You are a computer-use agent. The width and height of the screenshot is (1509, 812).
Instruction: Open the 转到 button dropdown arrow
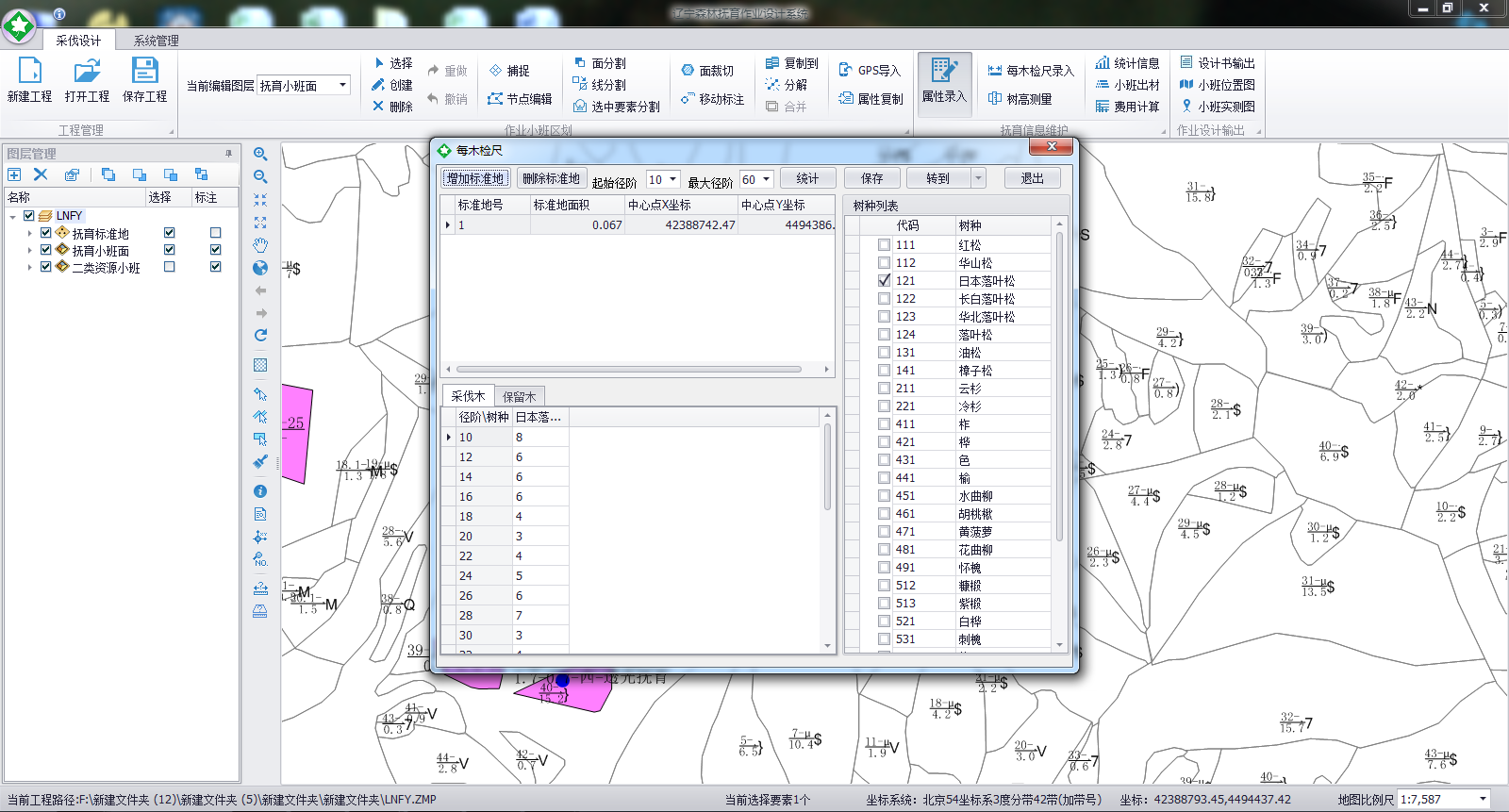[x=978, y=178]
